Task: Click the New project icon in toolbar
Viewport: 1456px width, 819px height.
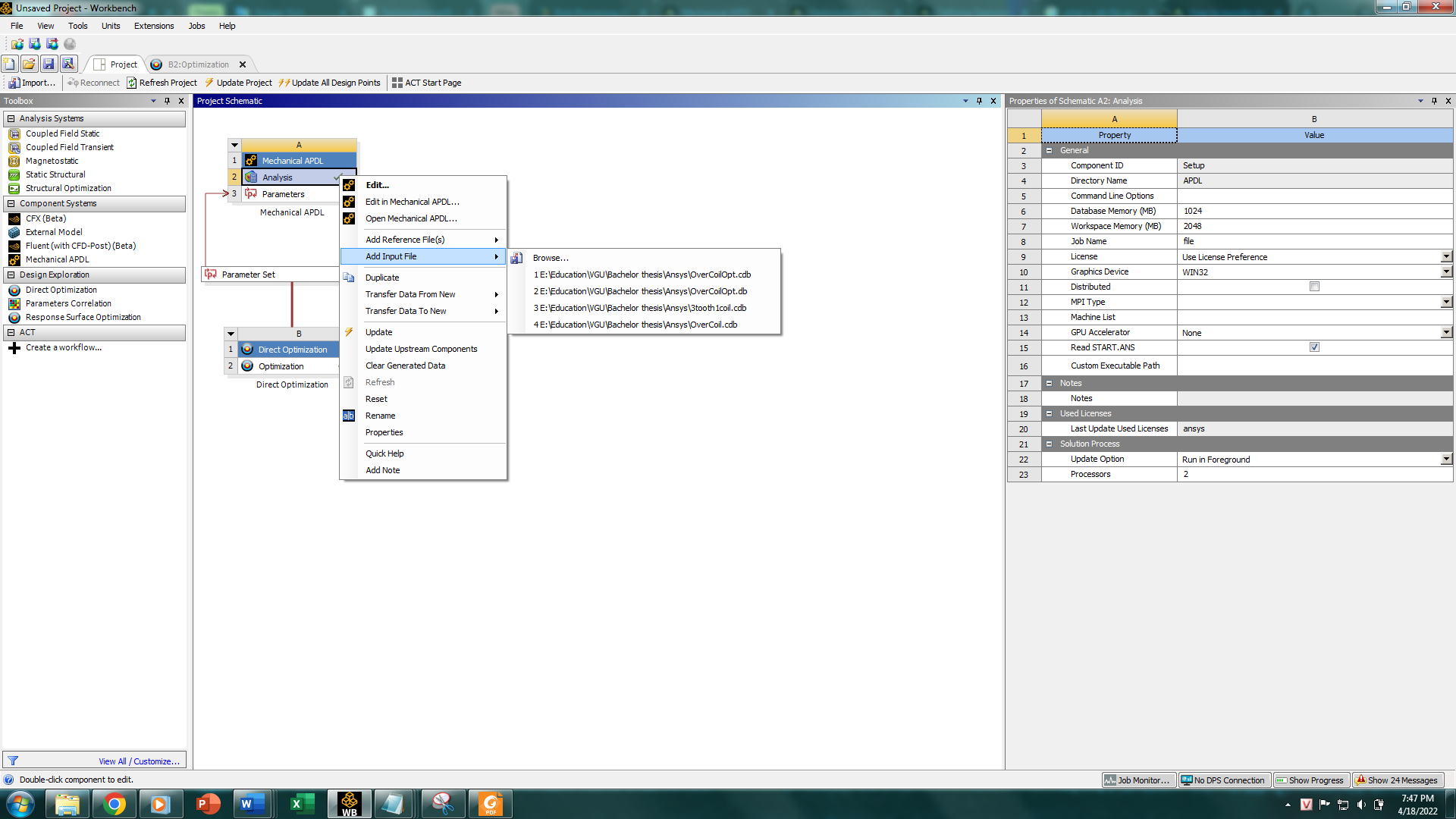Action: click(10, 64)
